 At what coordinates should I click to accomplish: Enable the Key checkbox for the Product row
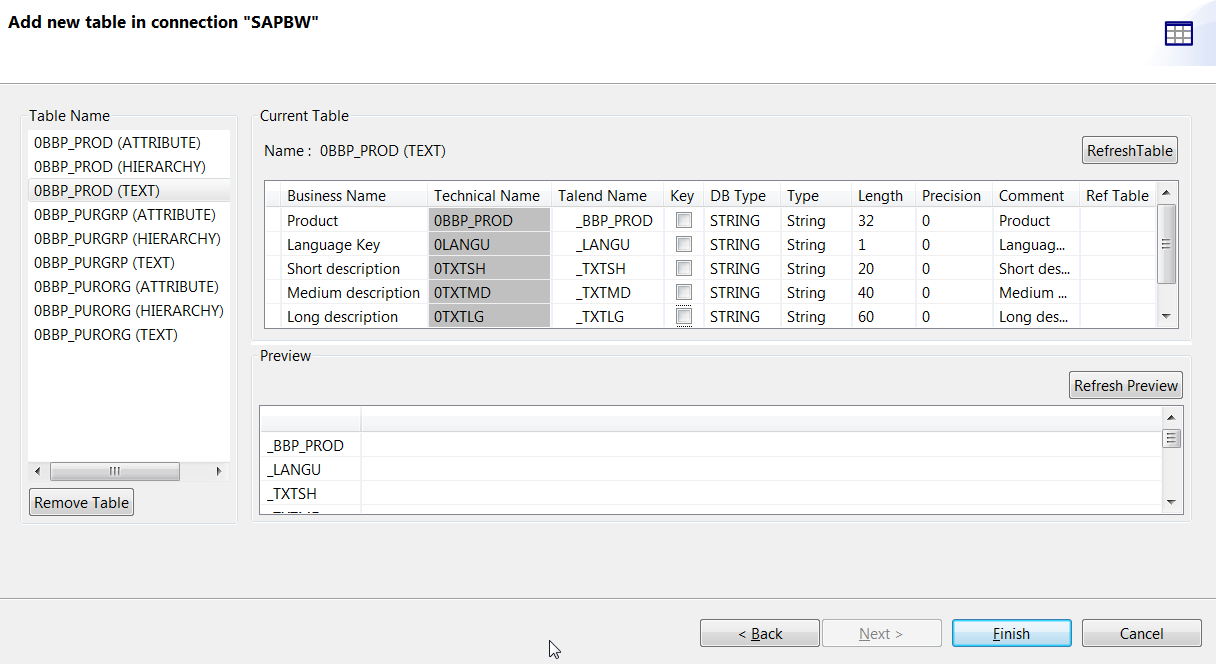(x=683, y=220)
